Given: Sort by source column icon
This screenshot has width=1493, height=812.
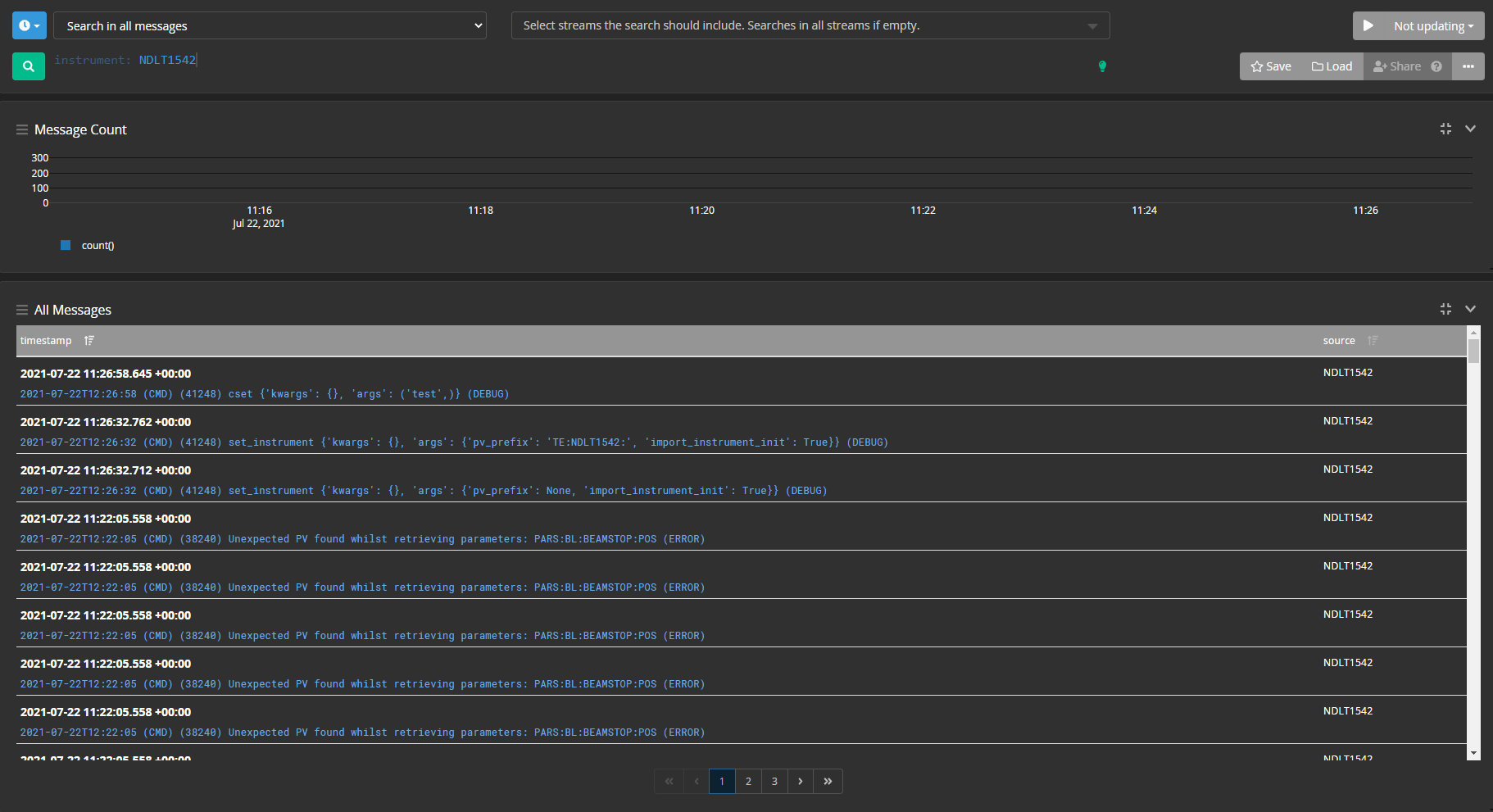Looking at the screenshot, I should pyautogui.click(x=1373, y=340).
